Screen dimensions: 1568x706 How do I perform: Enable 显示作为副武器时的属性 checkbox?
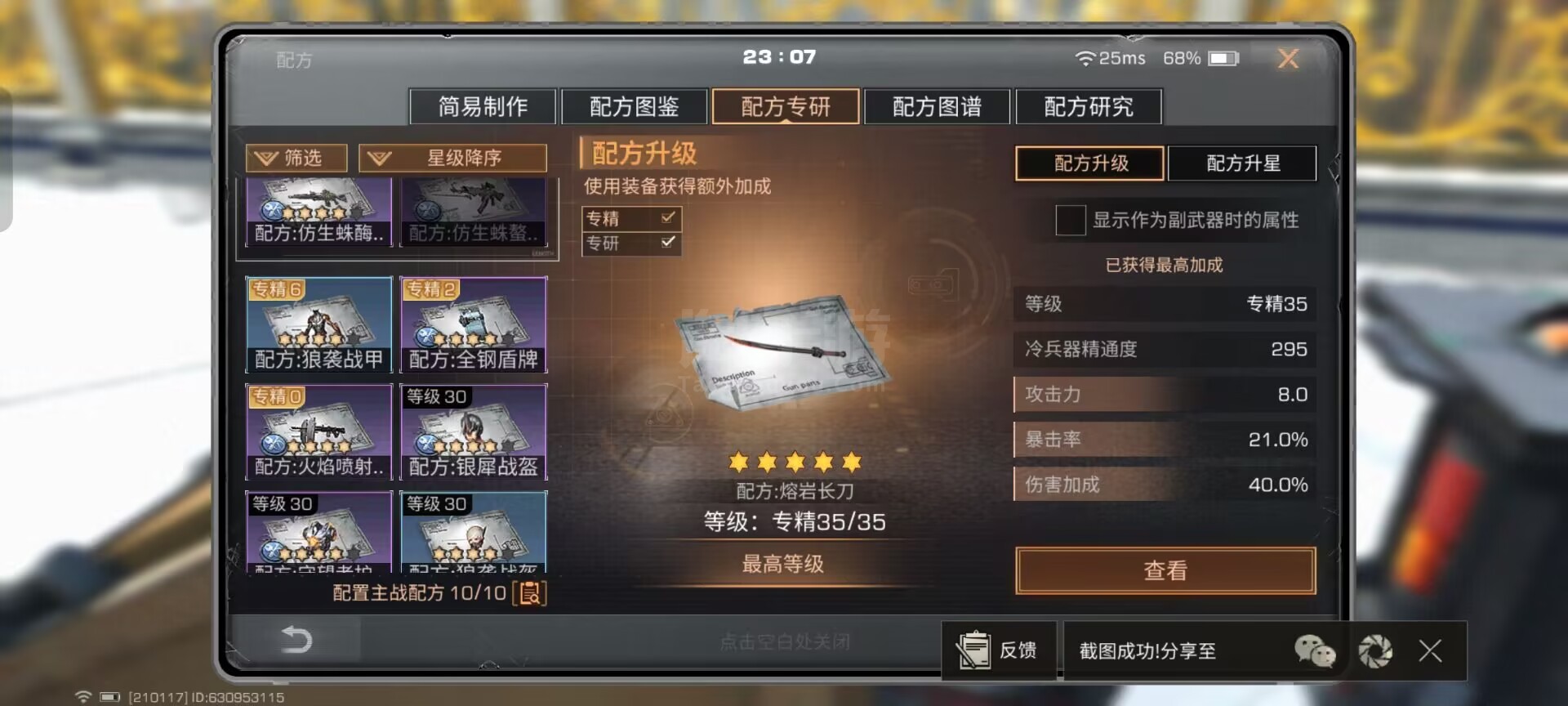click(1070, 220)
